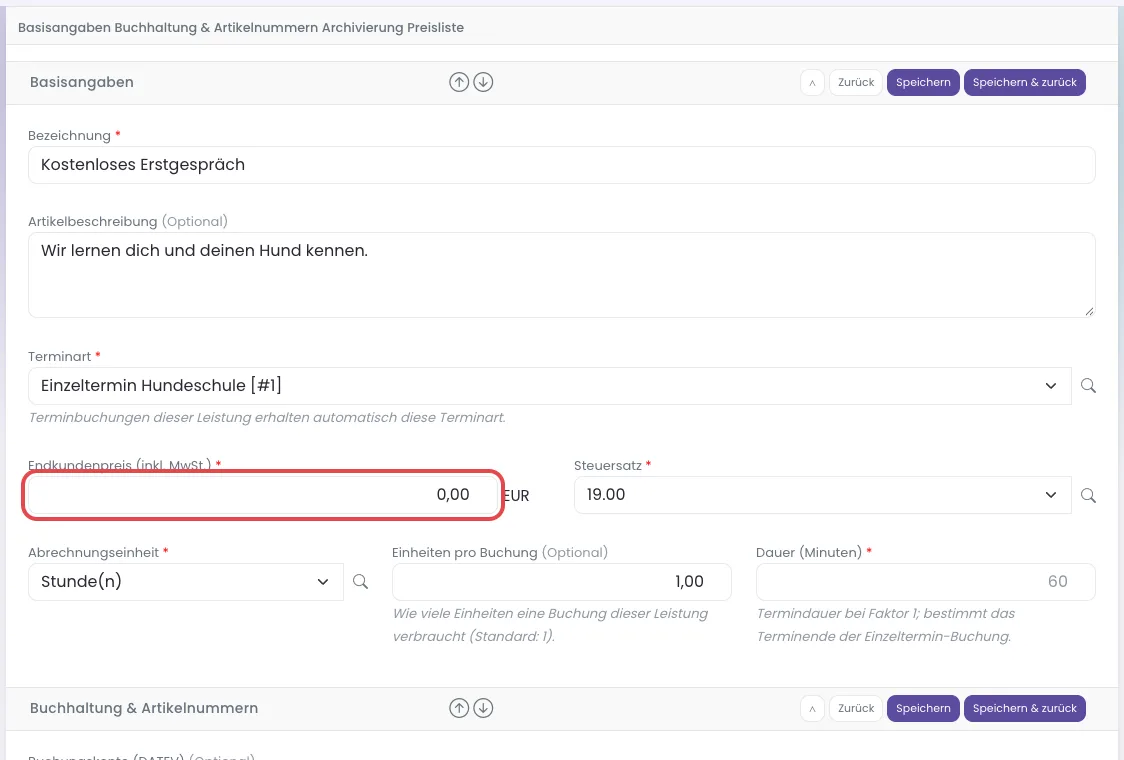Collapse the Buchhaltung & Artikelnummern section
Screen dimensions: 1124x760
[812, 708]
